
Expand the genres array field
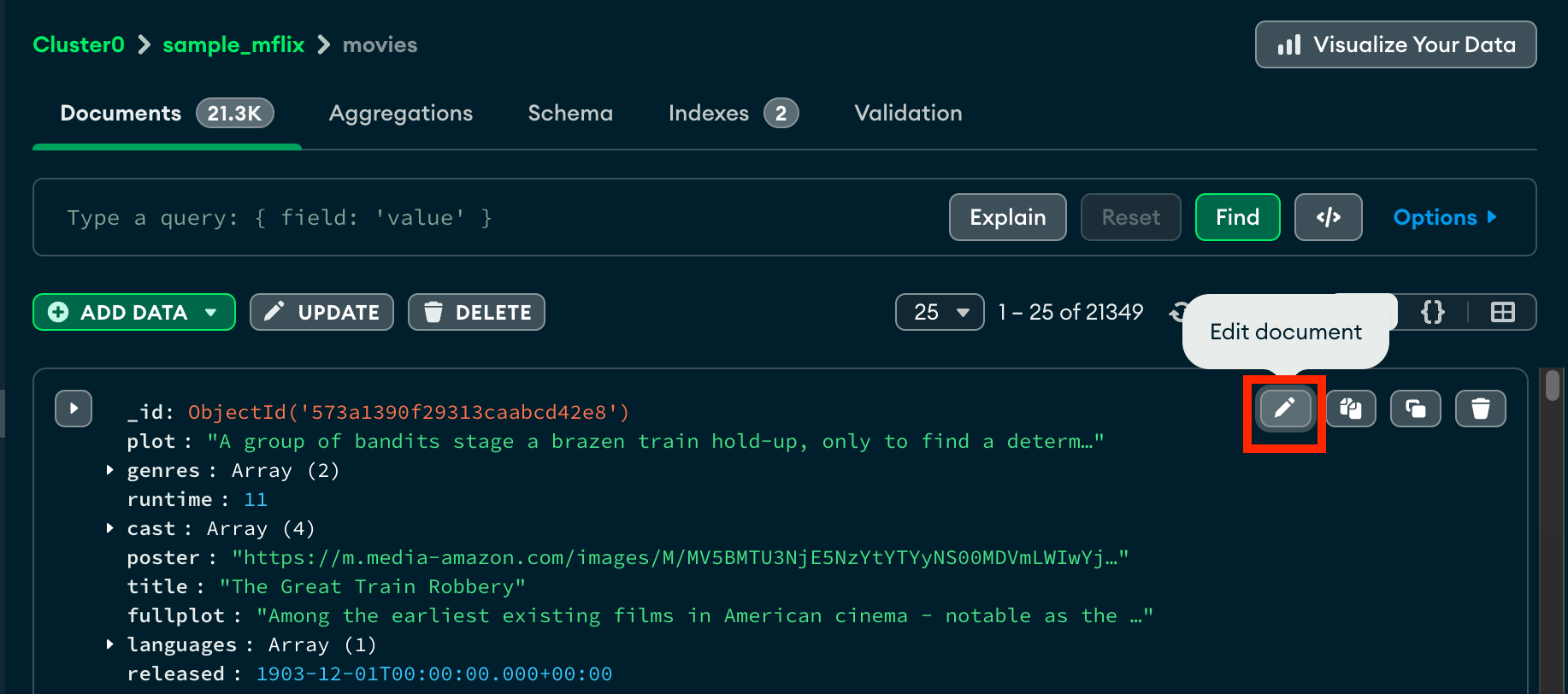pyautogui.click(x=109, y=470)
